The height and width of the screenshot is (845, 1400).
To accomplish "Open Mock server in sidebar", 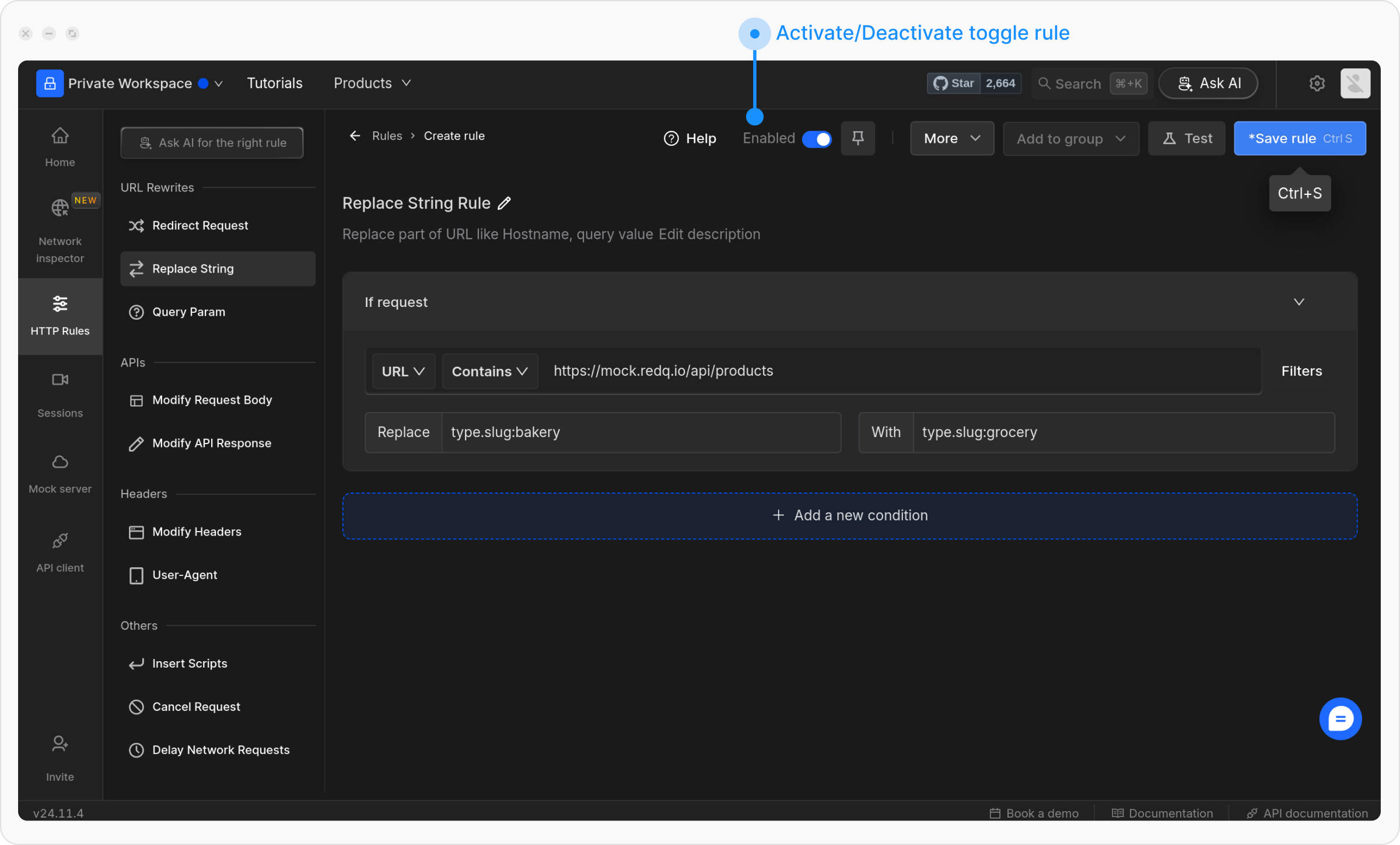I will tap(60, 473).
